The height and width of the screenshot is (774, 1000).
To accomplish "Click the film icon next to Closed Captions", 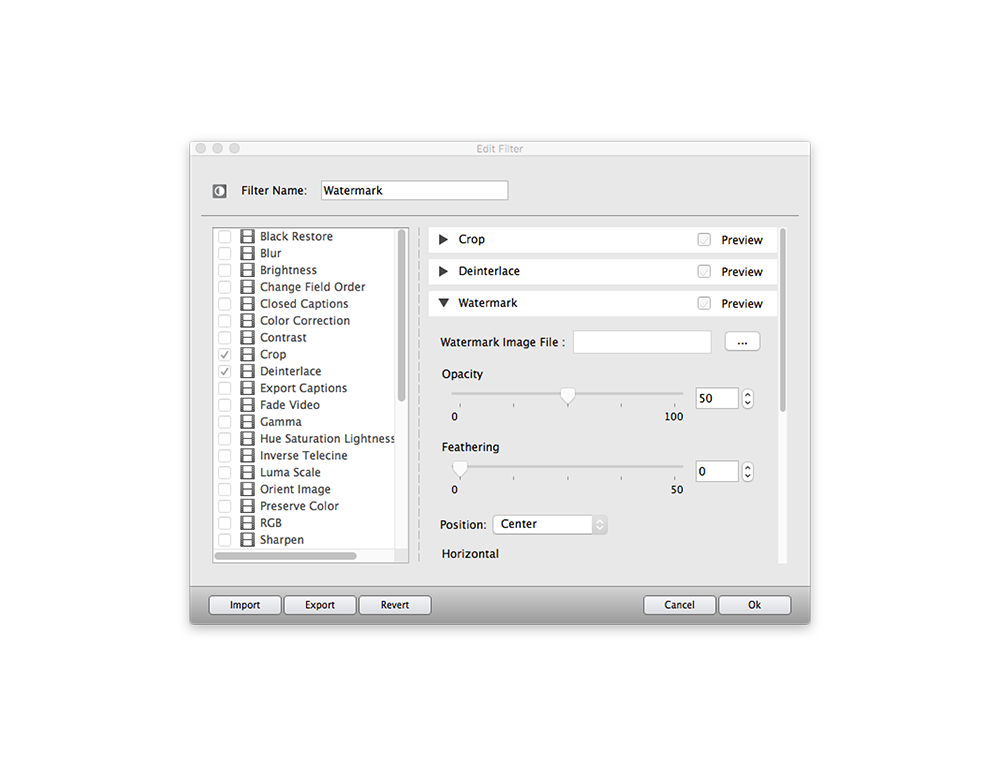I will pos(247,304).
